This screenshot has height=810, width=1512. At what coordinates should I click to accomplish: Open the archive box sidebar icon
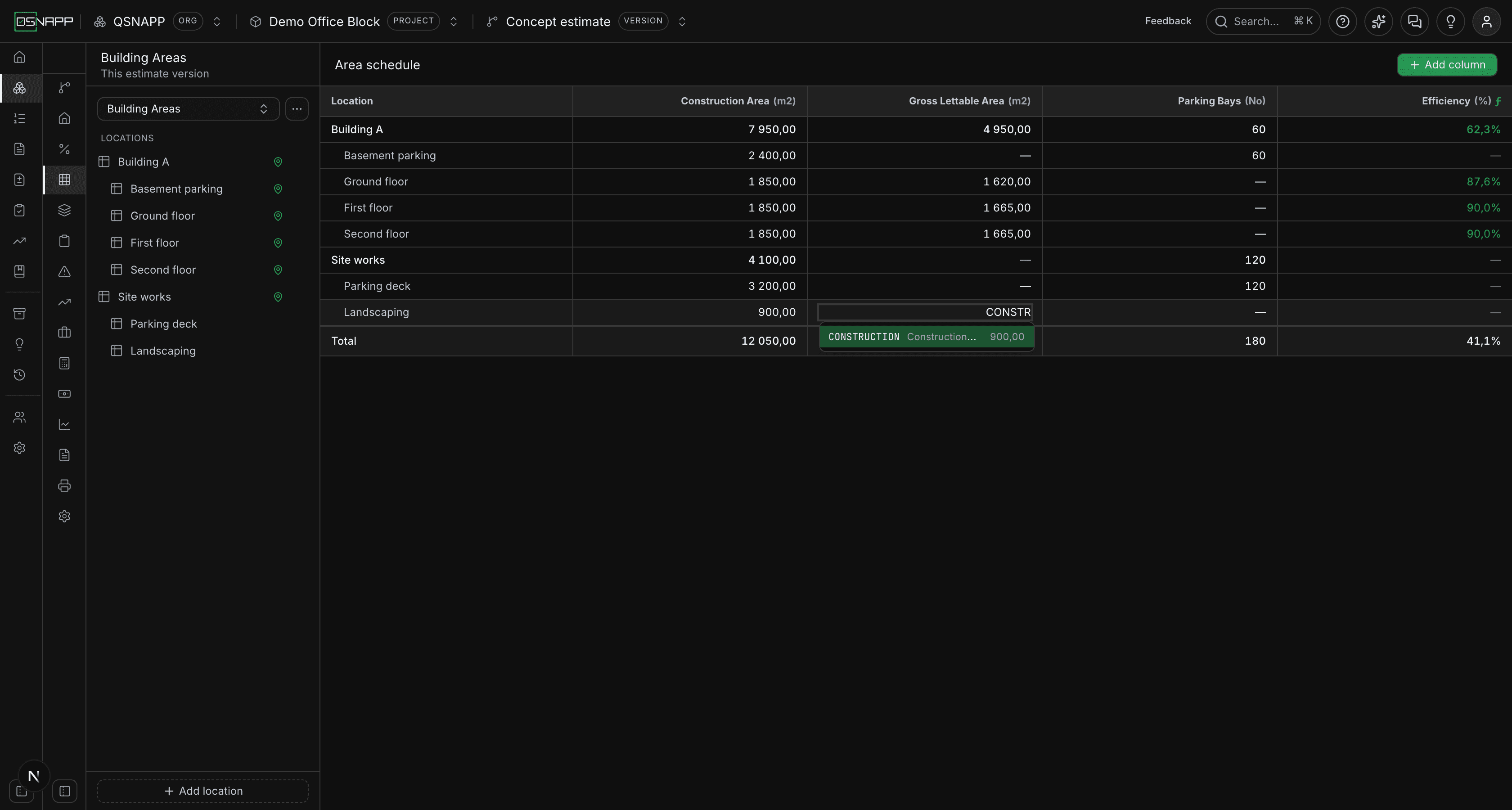pyautogui.click(x=19, y=314)
